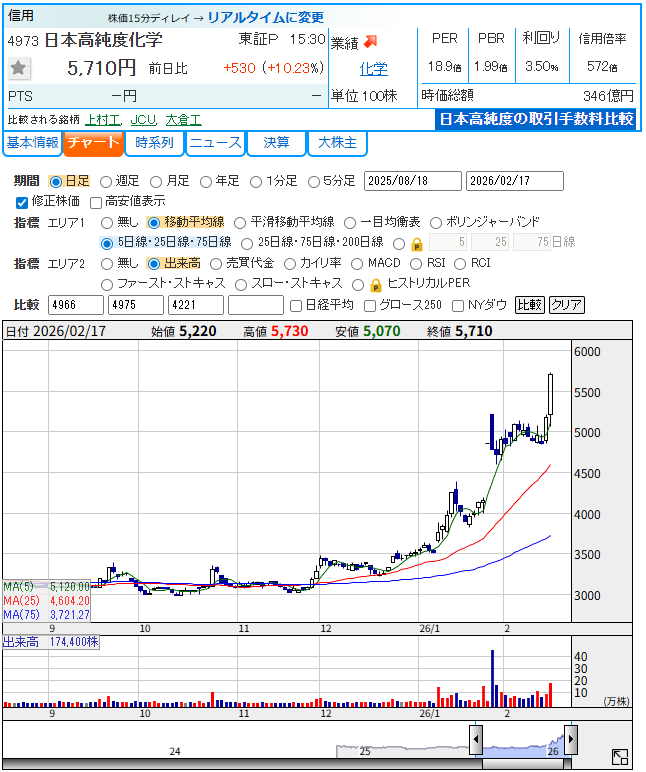Select カイリ率 indicator
646x772 pixels.
(290, 264)
